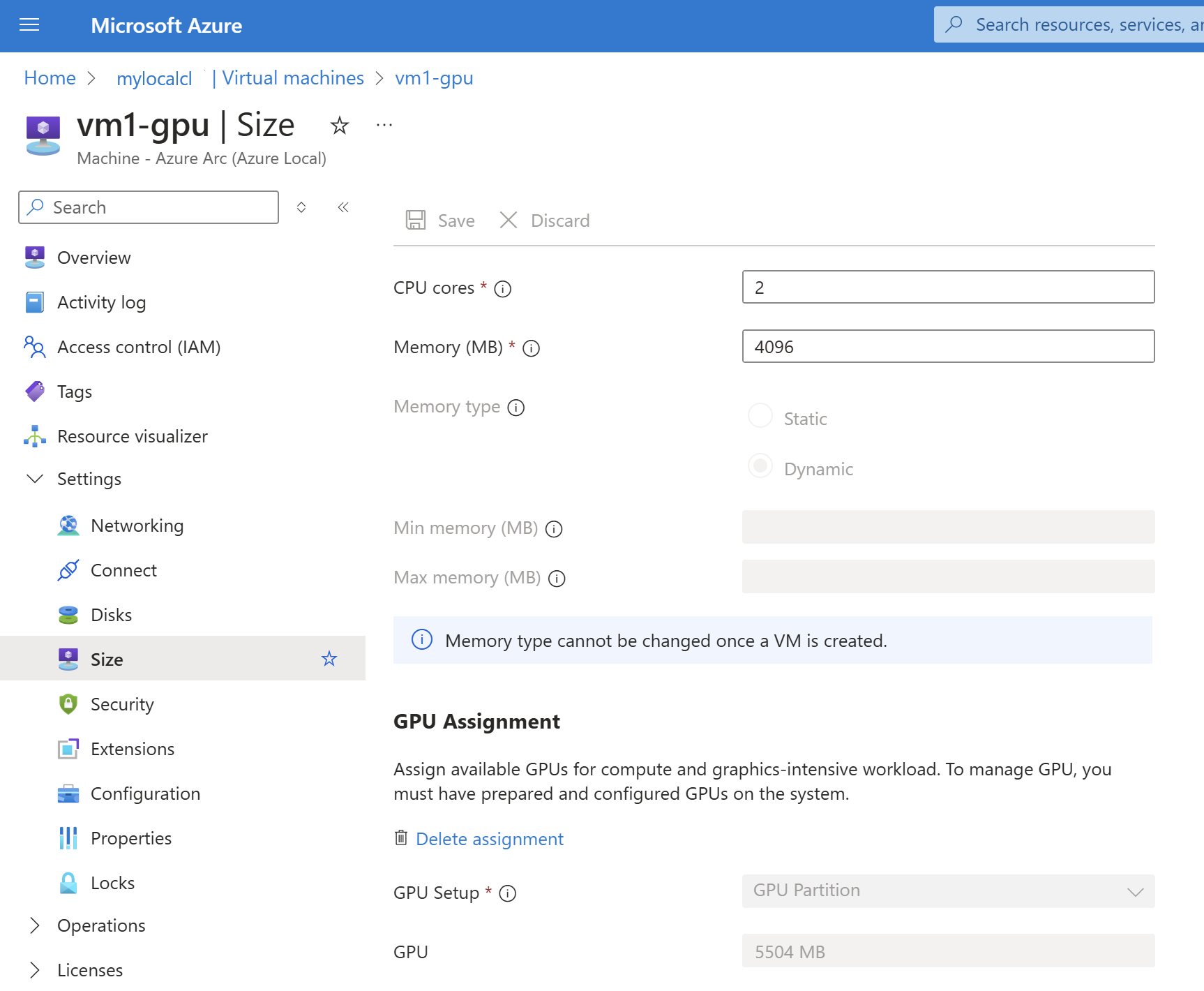The image size is (1204, 991).
Task: Select the Dynamic memory type radio
Action: pyautogui.click(x=760, y=466)
